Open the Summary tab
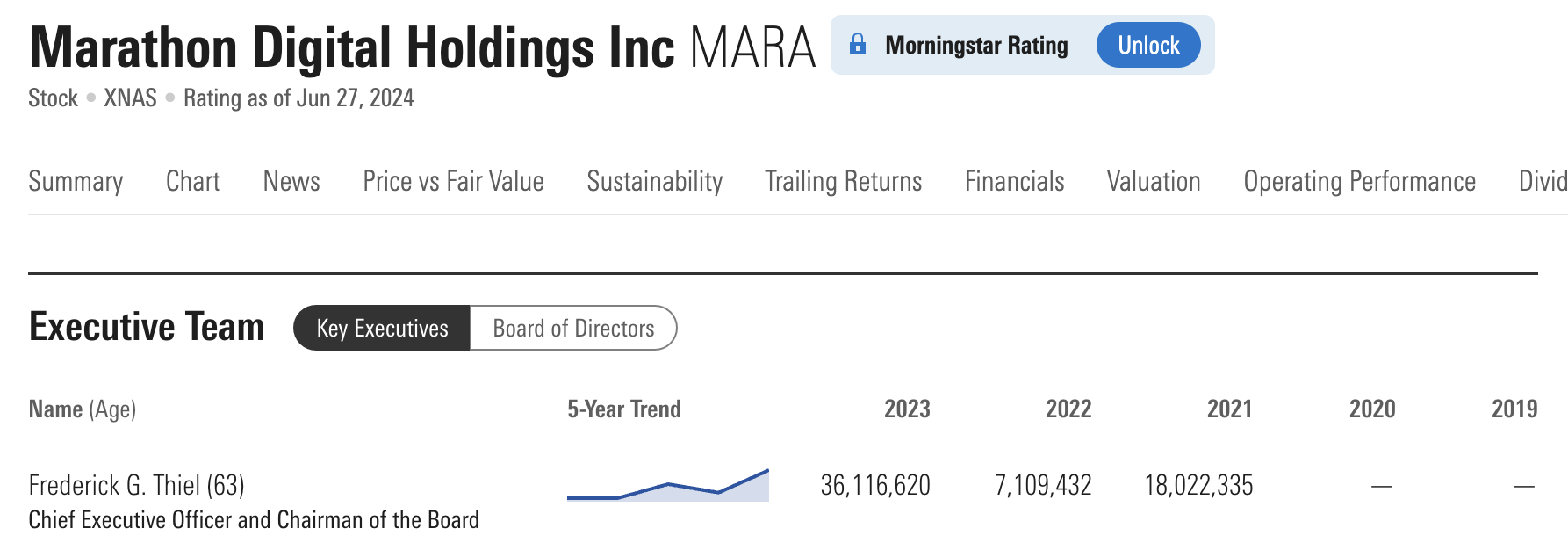The height and width of the screenshot is (543, 1568). pos(76,182)
